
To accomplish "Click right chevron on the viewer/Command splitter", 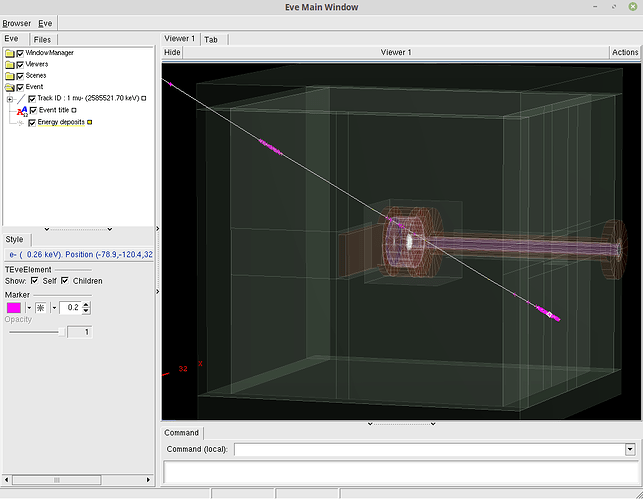I will pyautogui.click(x=433, y=424).
